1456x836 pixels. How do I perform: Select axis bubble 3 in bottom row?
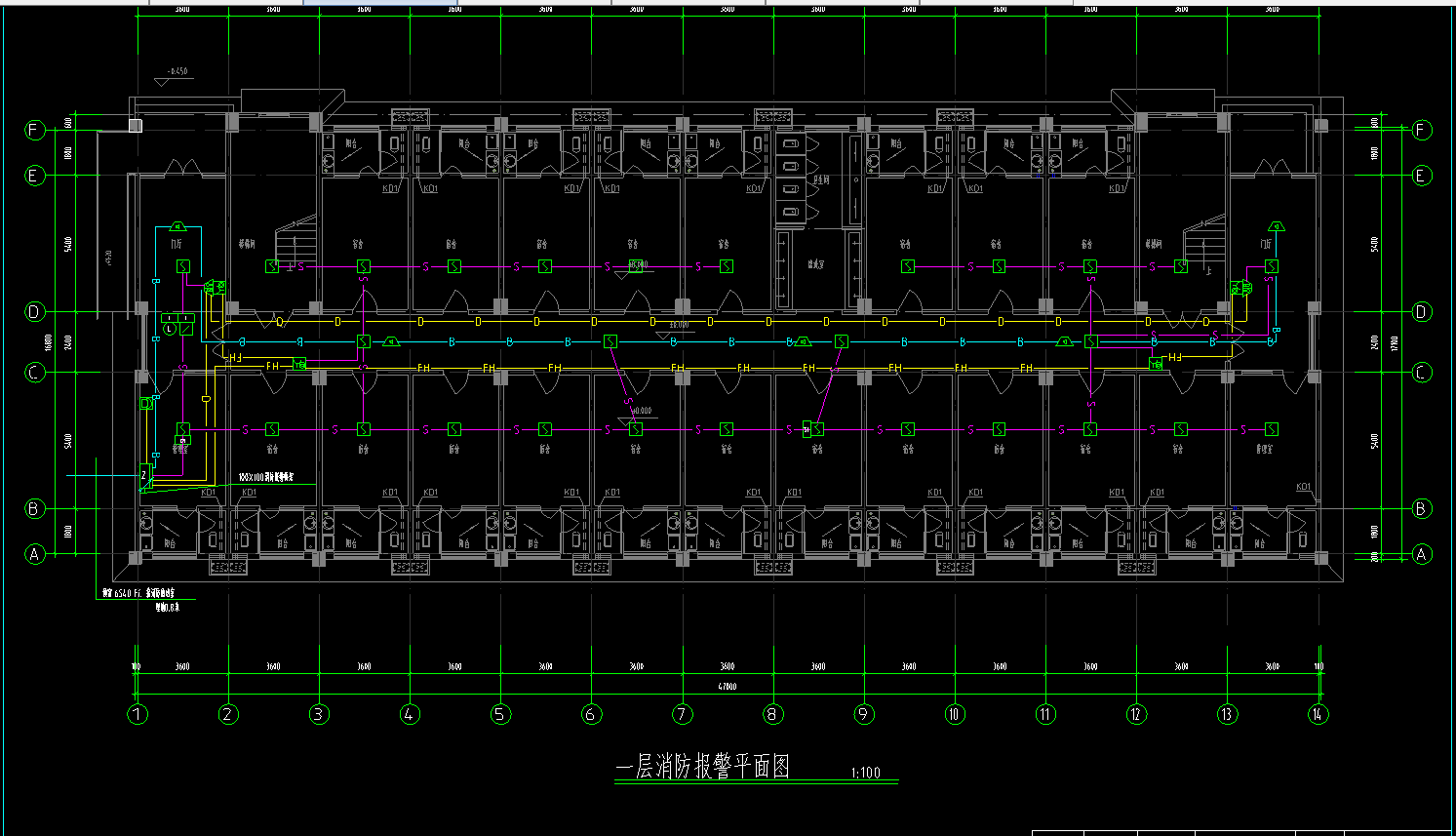319,714
